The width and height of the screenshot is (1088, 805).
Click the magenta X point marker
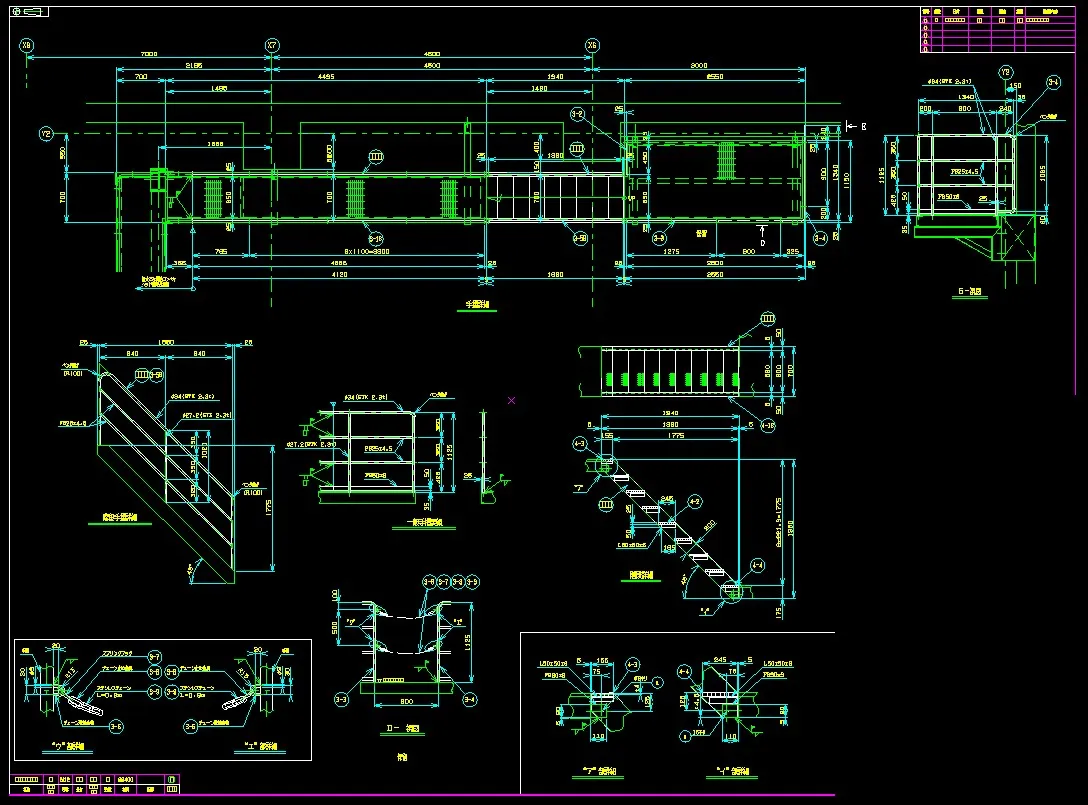511,400
